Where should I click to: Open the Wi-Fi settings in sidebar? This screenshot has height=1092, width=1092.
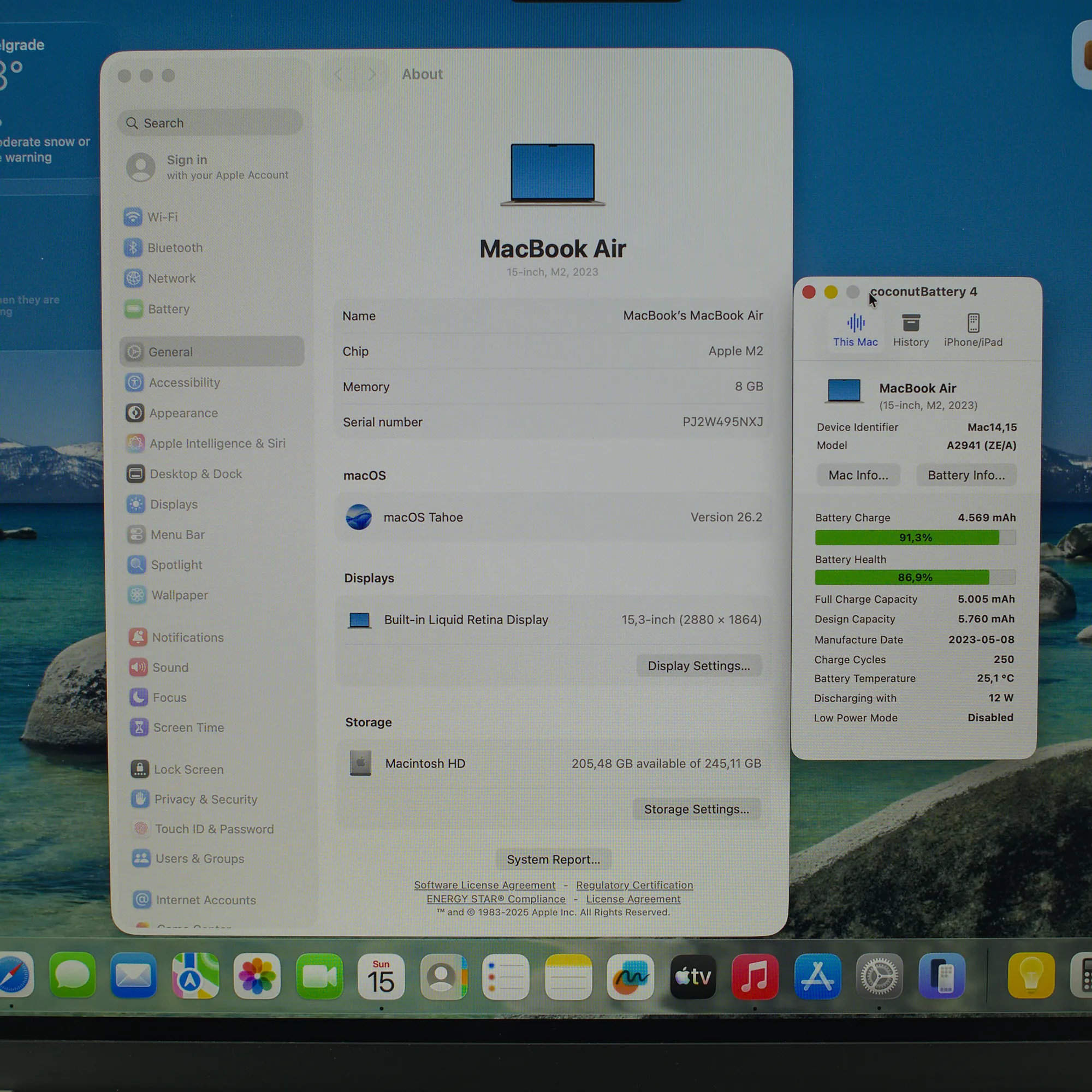[162, 217]
